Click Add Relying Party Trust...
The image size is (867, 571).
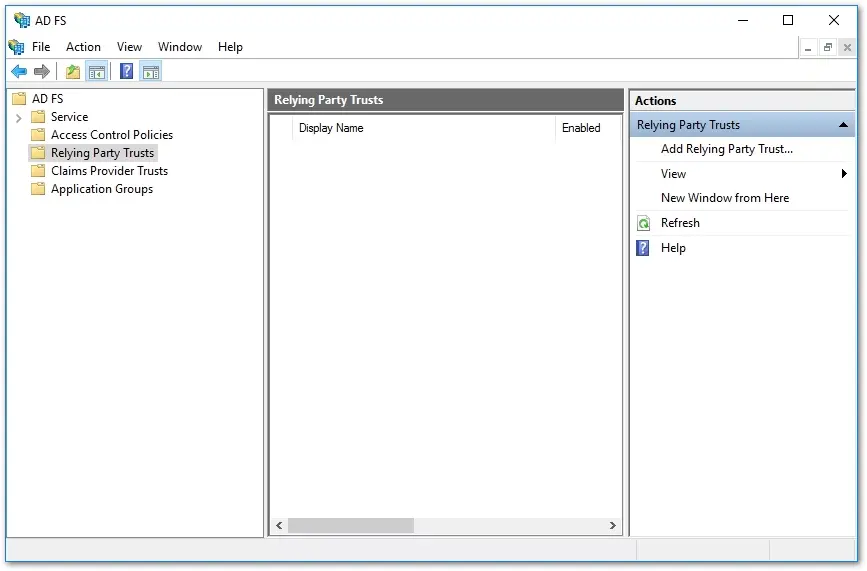tap(727, 149)
